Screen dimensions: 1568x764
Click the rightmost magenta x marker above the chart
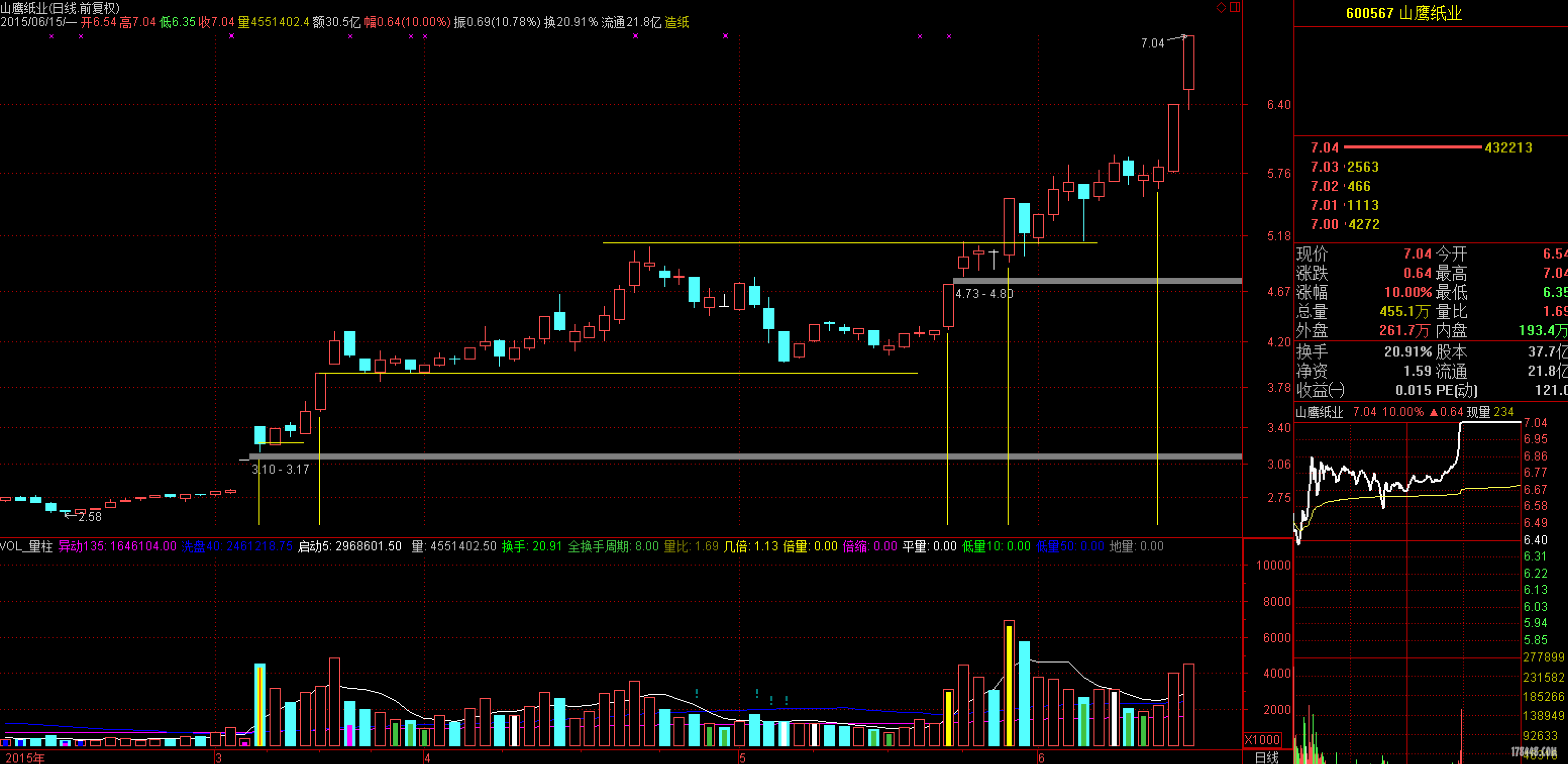pos(949,36)
